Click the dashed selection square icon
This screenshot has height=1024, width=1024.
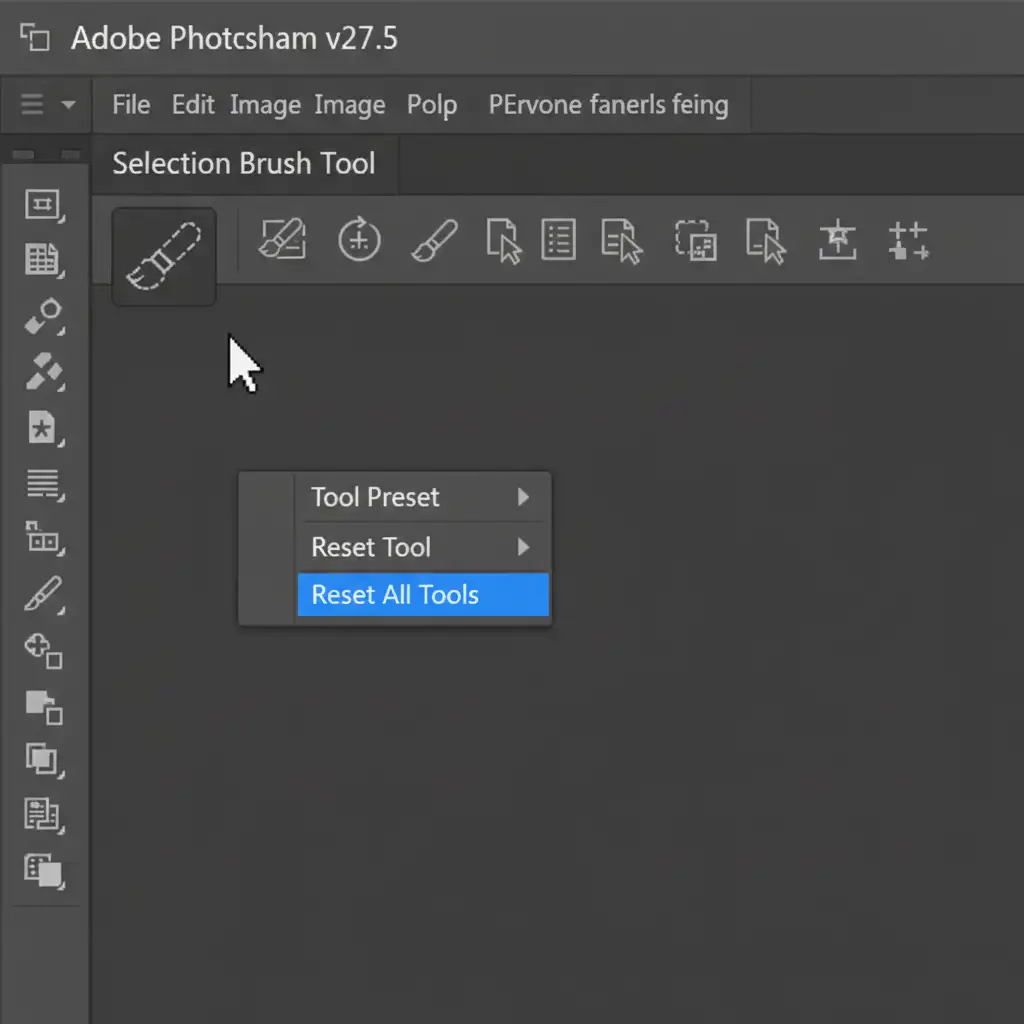[x=695, y=241]
